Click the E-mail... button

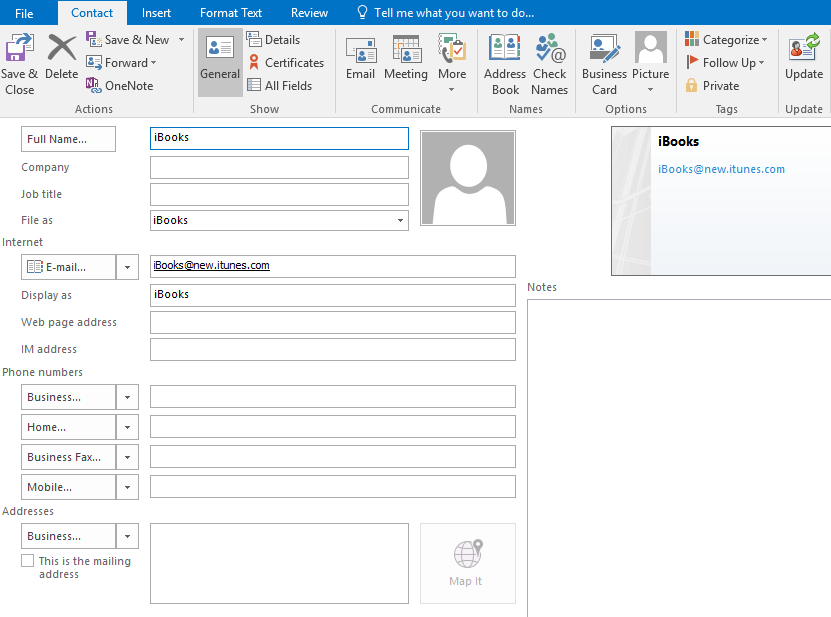point(68,267)
